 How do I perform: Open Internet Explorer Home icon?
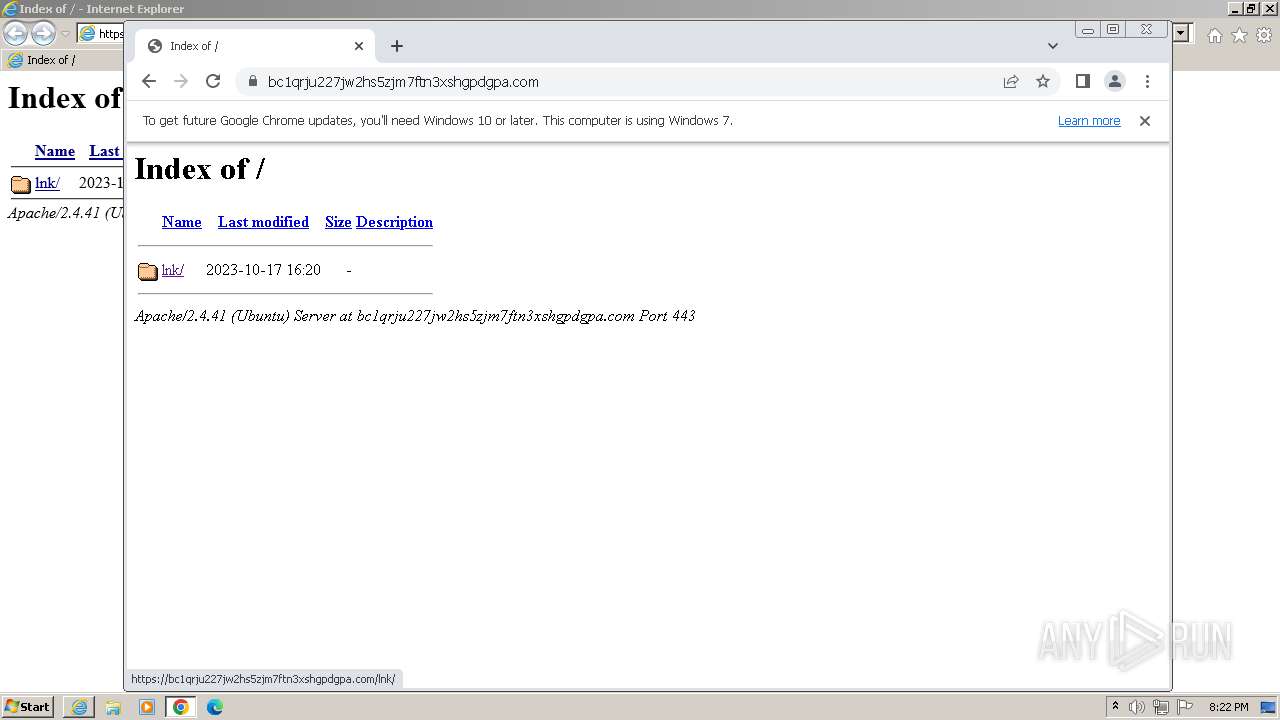point(1214,35)
